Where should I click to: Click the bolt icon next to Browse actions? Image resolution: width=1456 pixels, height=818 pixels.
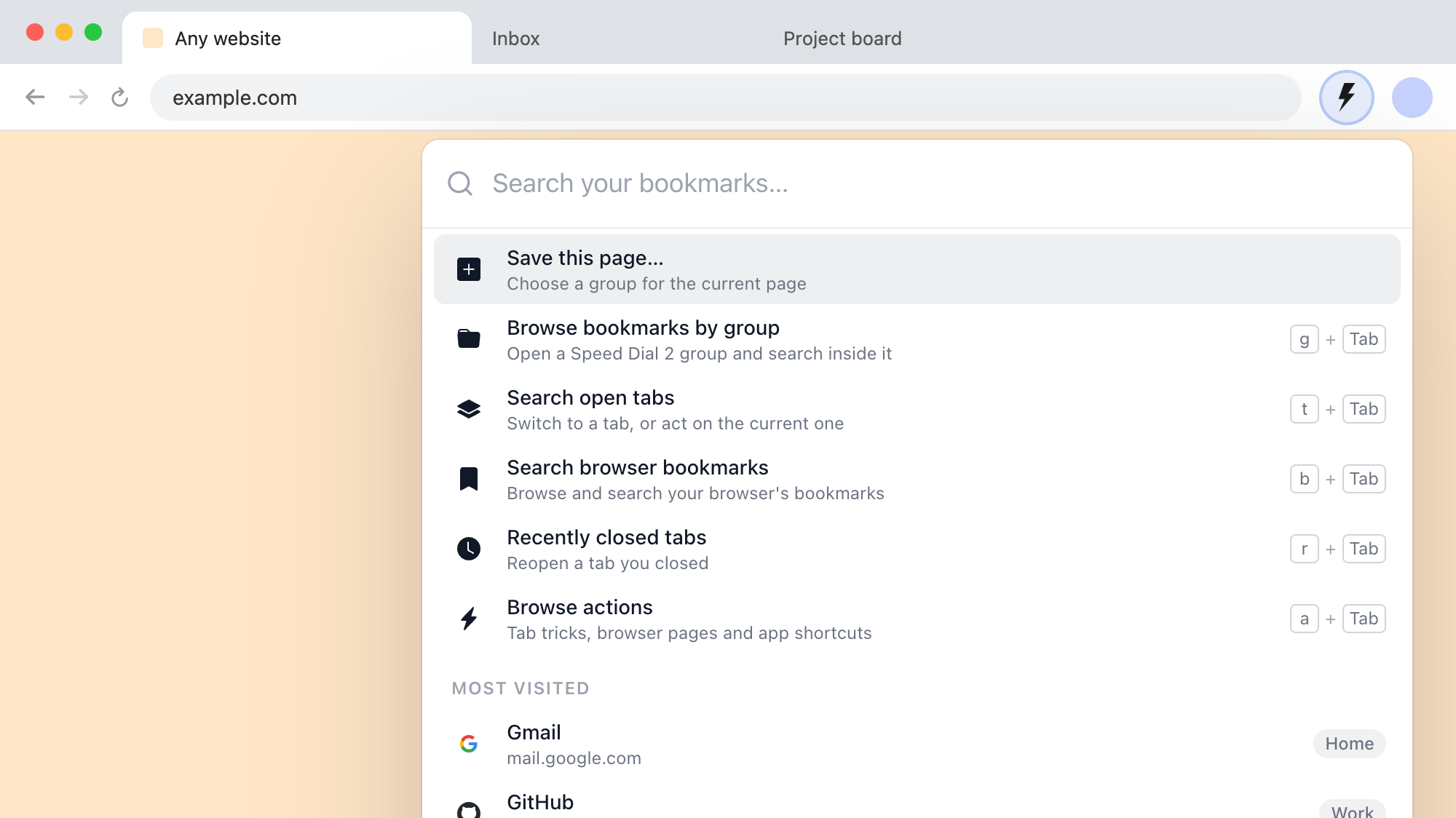[x=469, y=619]
